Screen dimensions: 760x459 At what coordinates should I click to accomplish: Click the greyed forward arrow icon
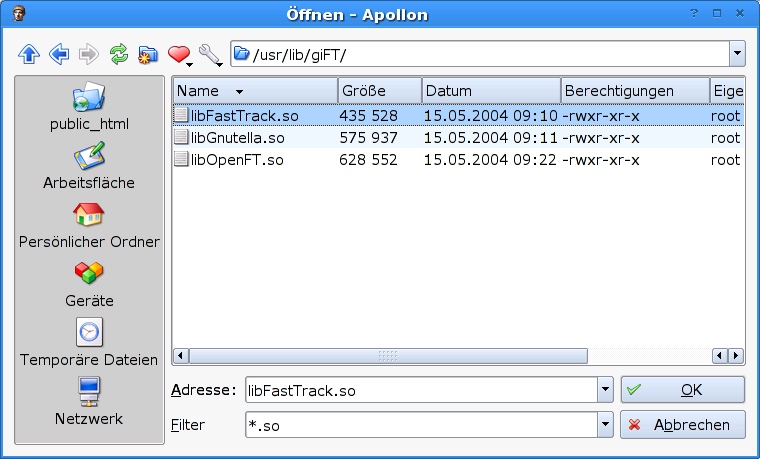pyautogui.click(x=89, y=54)
